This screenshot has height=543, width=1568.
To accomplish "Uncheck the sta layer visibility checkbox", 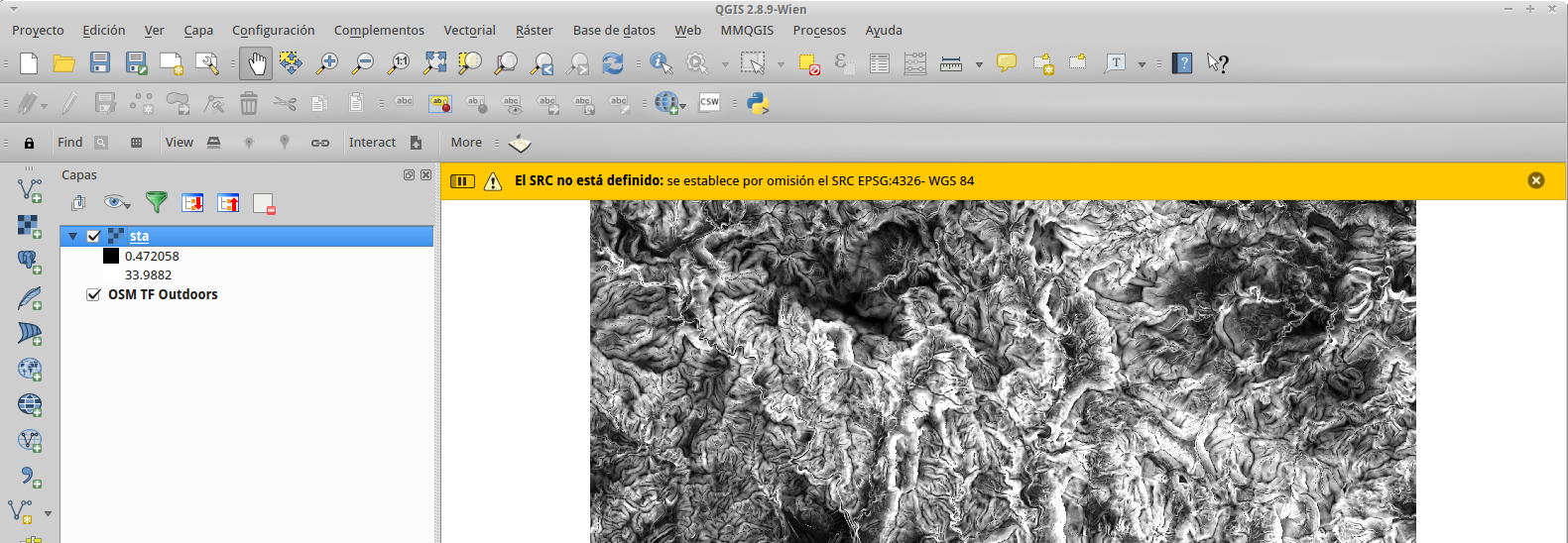I will (x=94, y=236).
